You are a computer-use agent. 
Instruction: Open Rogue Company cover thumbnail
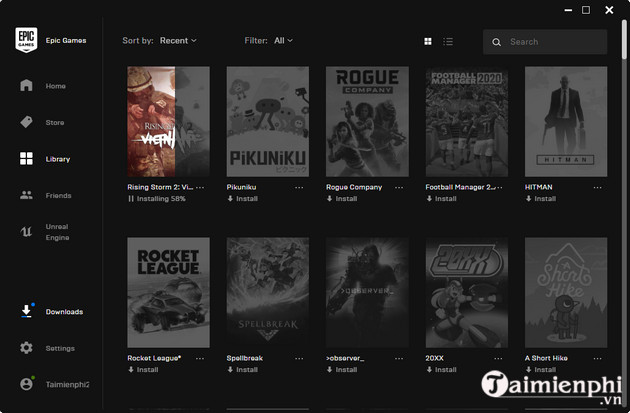point(367,122)
